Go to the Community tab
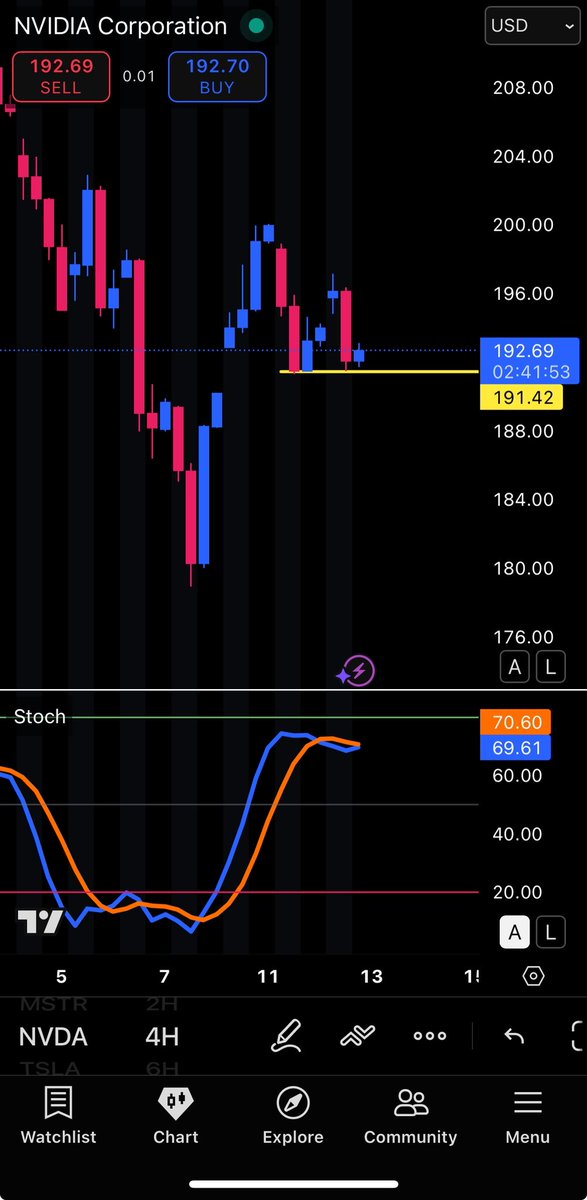 pyautogui.click(x=410, y=1117)
